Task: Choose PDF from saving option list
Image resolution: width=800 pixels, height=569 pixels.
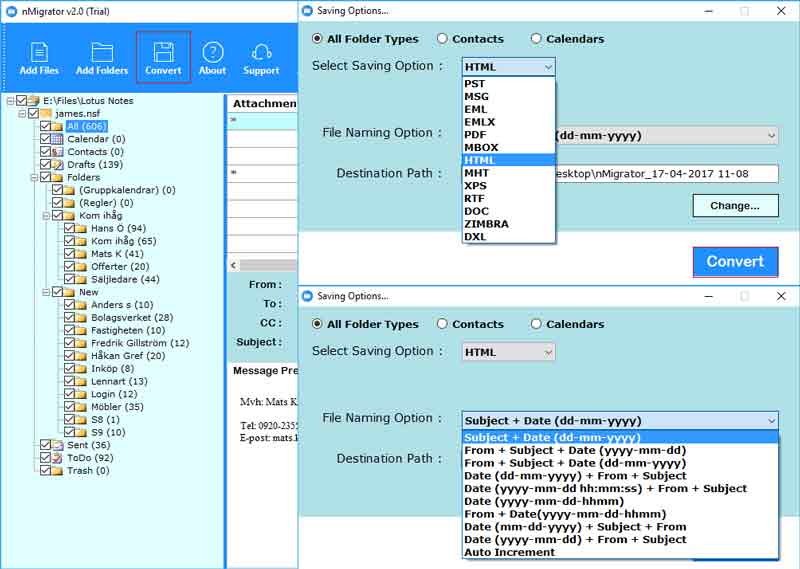Action: [509, 135]
